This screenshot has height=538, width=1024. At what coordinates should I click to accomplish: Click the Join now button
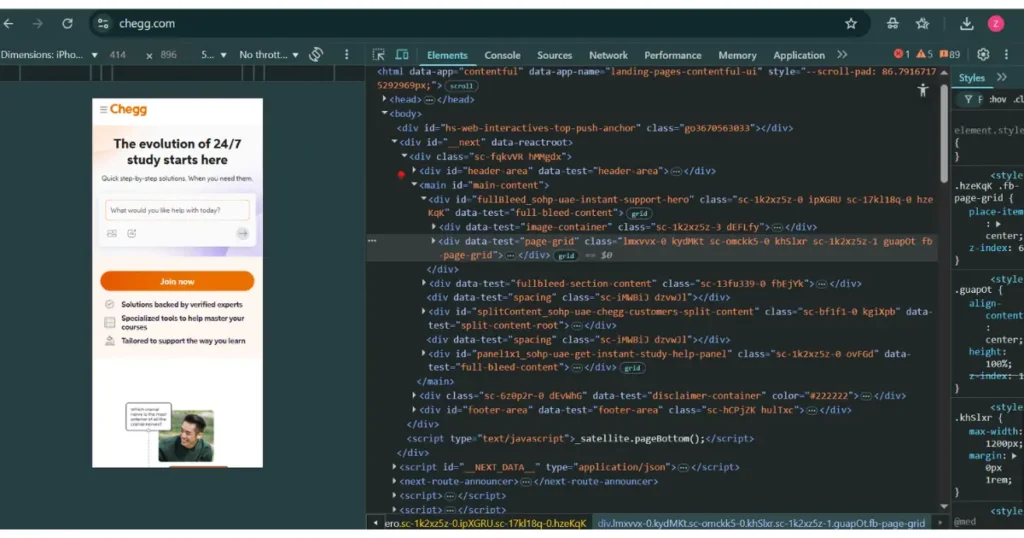click(177, 281)
